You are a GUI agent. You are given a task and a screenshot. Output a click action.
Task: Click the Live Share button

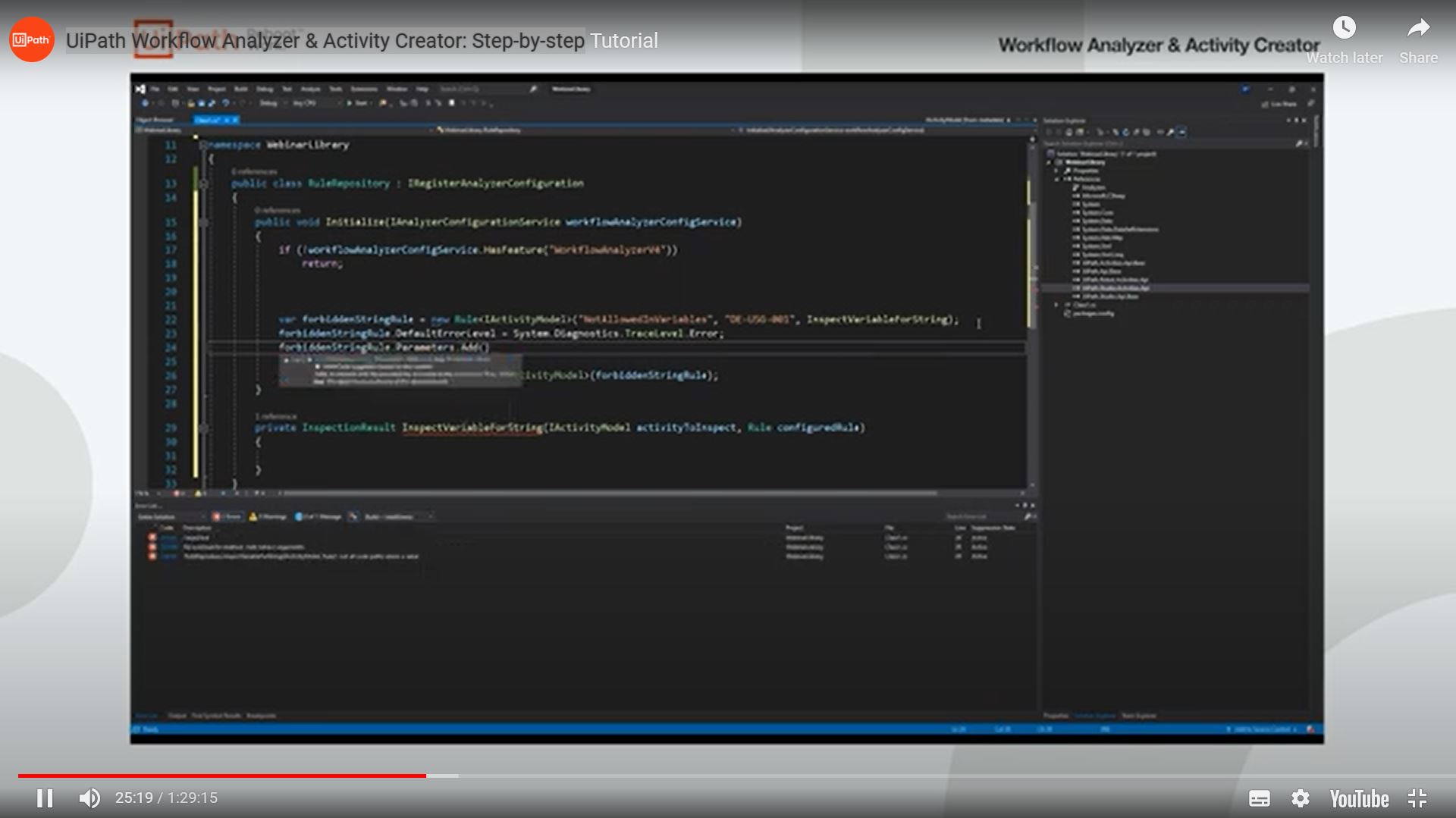(1278, 104)
